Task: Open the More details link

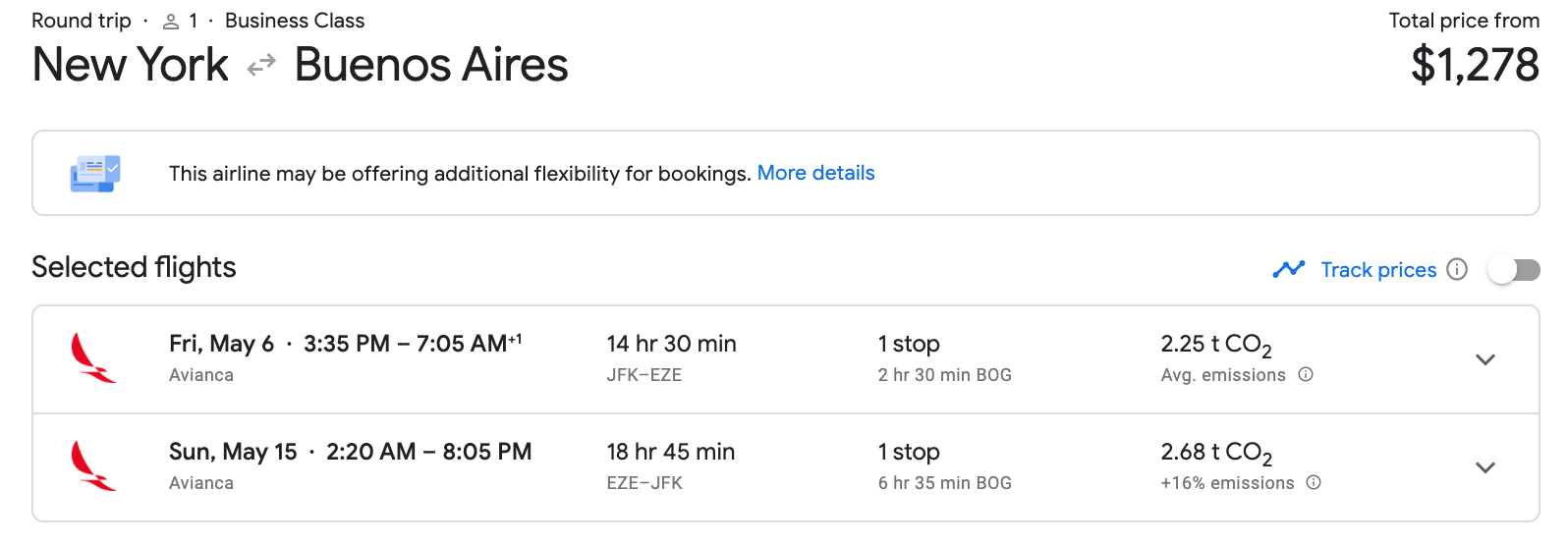Action: point(815,173)
